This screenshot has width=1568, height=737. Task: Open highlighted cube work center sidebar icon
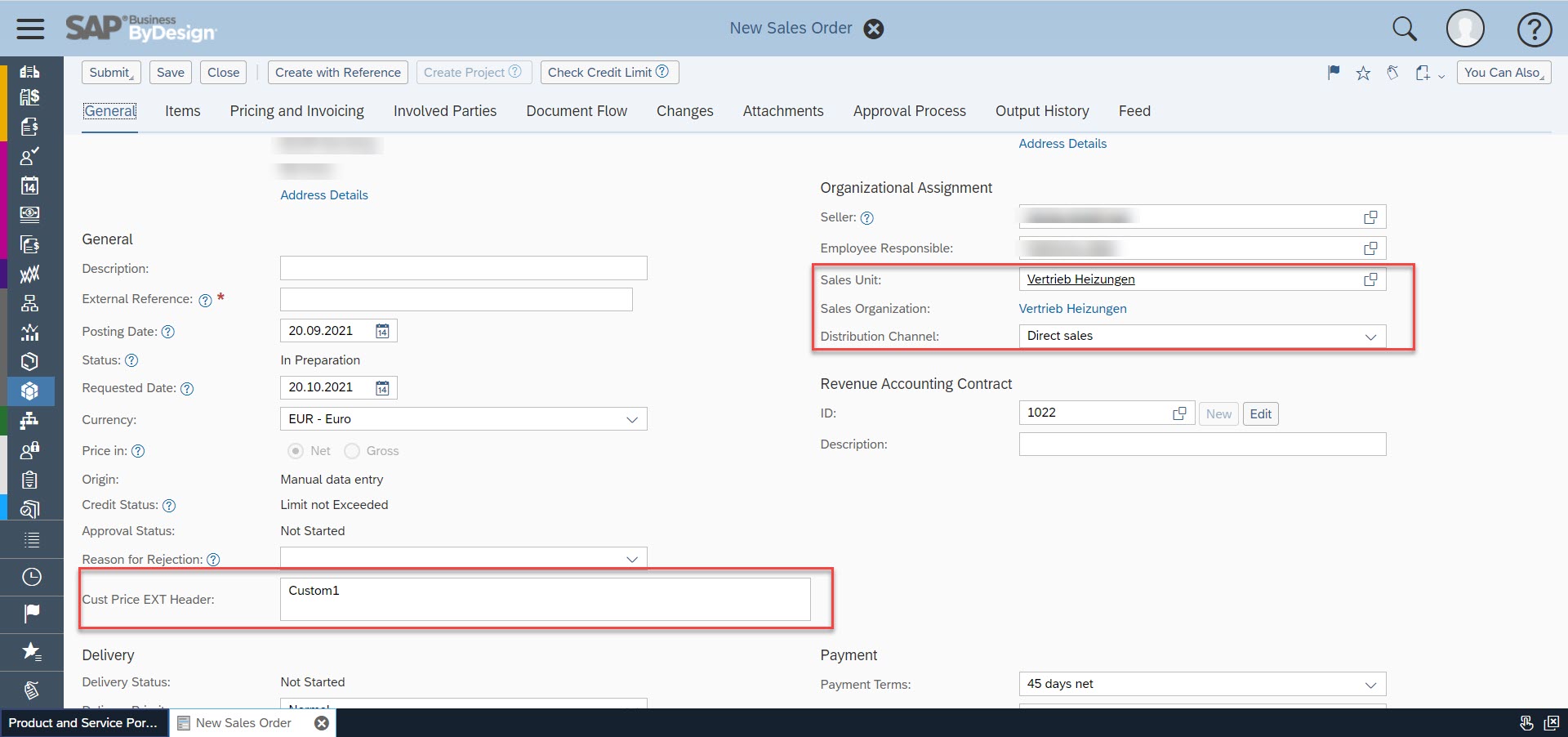pos(30,391)
